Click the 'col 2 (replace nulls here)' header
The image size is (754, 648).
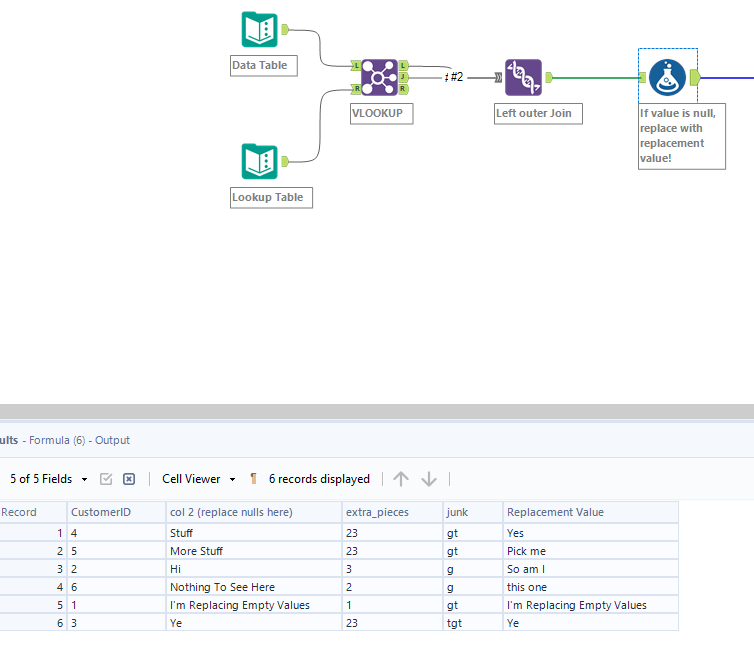[254, 512]
